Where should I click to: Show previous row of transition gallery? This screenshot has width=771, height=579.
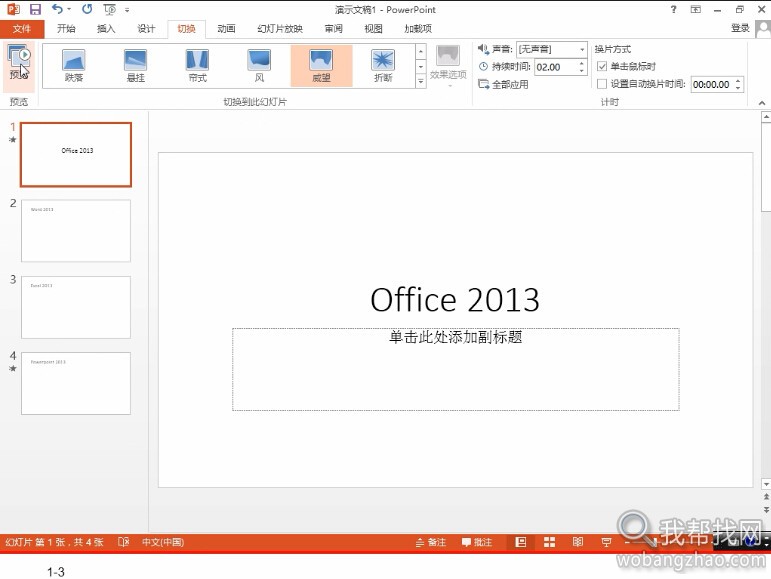[x=421, y=51]
